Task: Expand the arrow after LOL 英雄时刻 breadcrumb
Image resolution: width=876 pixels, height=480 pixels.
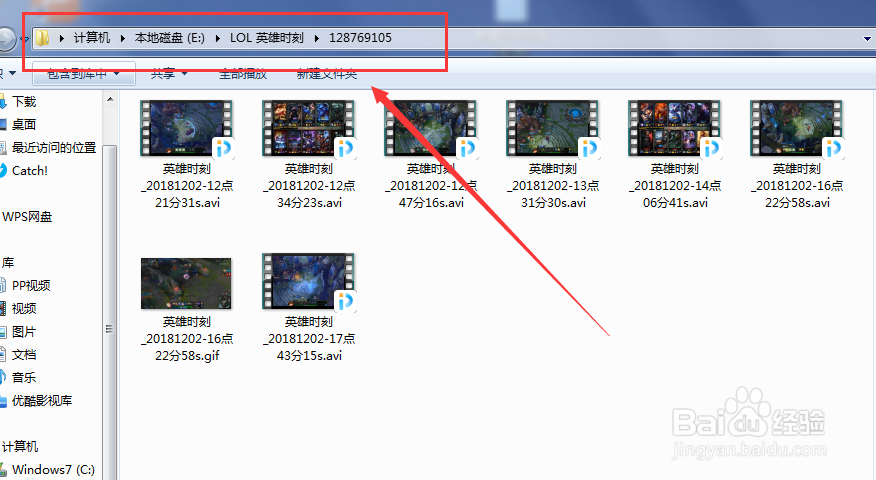Action: point(317,38)
